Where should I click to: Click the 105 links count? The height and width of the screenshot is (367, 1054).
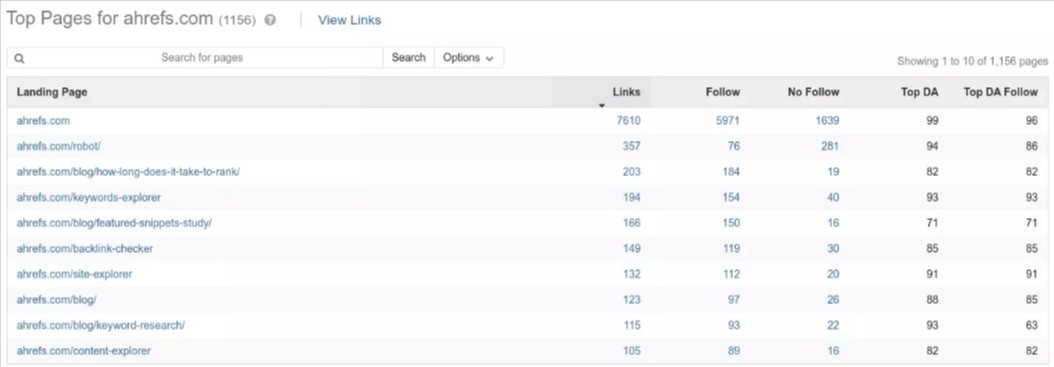(631, 351)
